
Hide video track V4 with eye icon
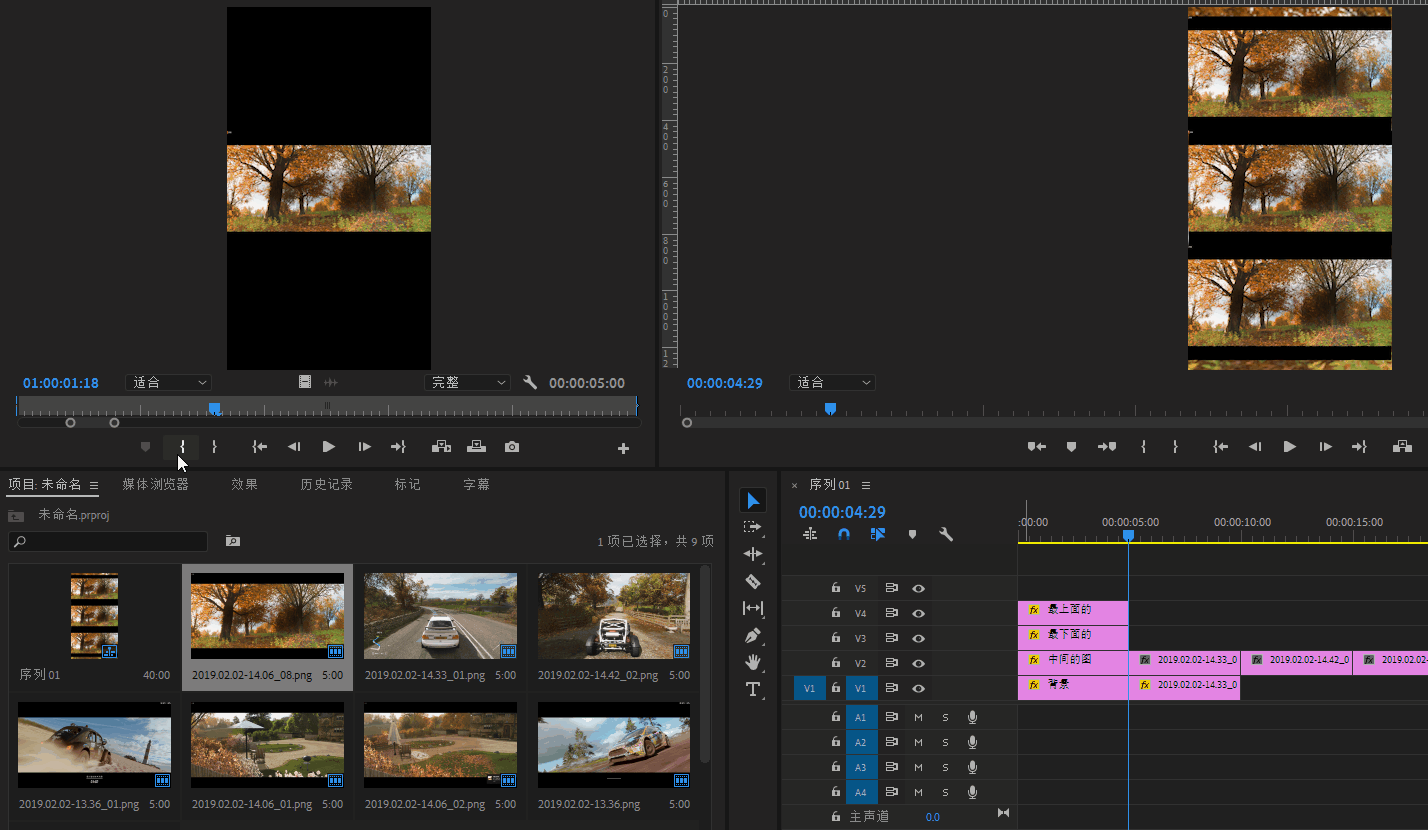(918, 613)
